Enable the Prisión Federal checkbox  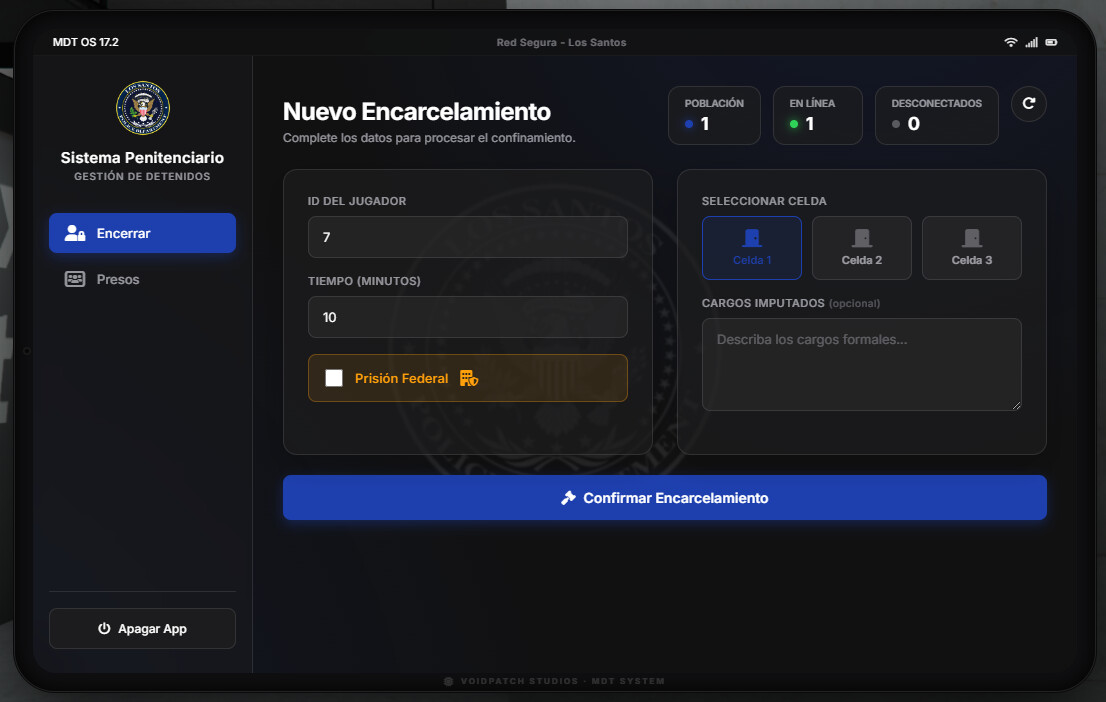pos(334,378)
